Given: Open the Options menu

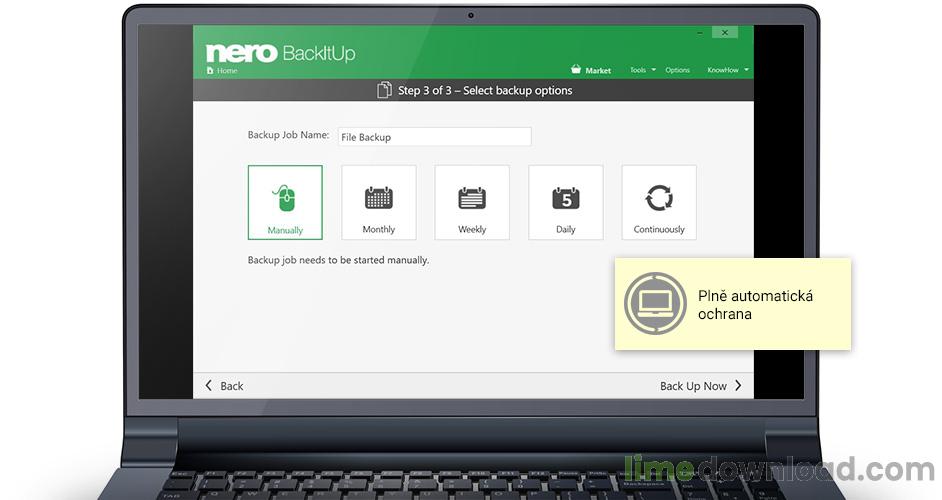Looking at the screenshot, I should tap(677, 70).
